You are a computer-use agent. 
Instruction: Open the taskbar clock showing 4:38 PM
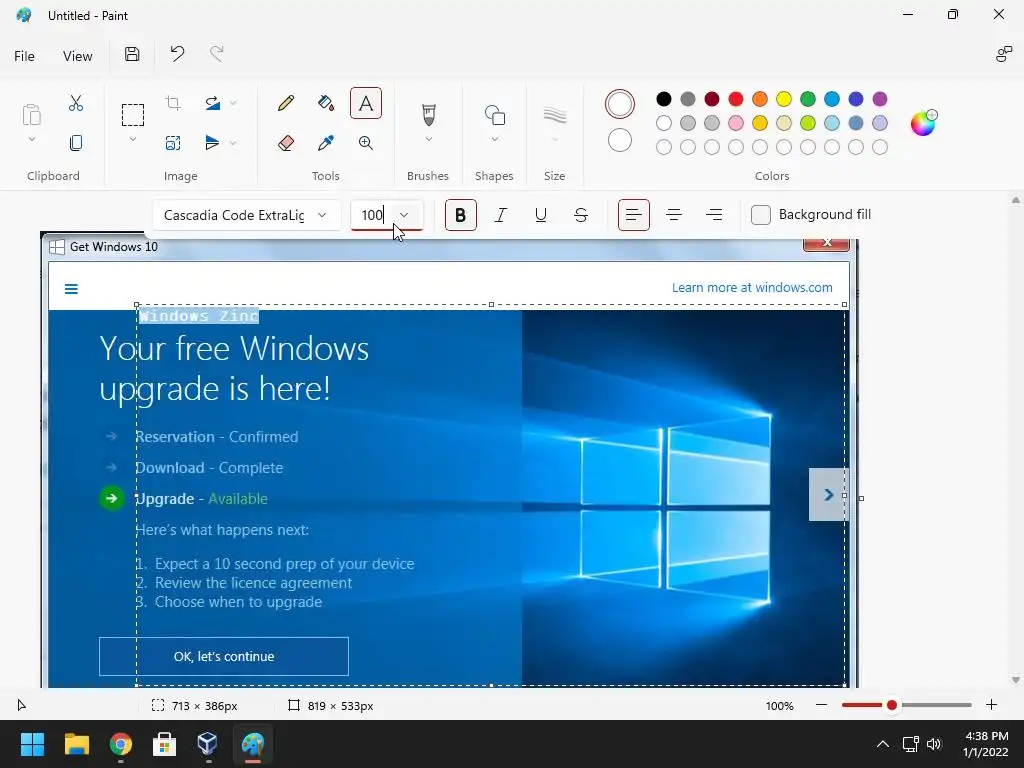986,743
